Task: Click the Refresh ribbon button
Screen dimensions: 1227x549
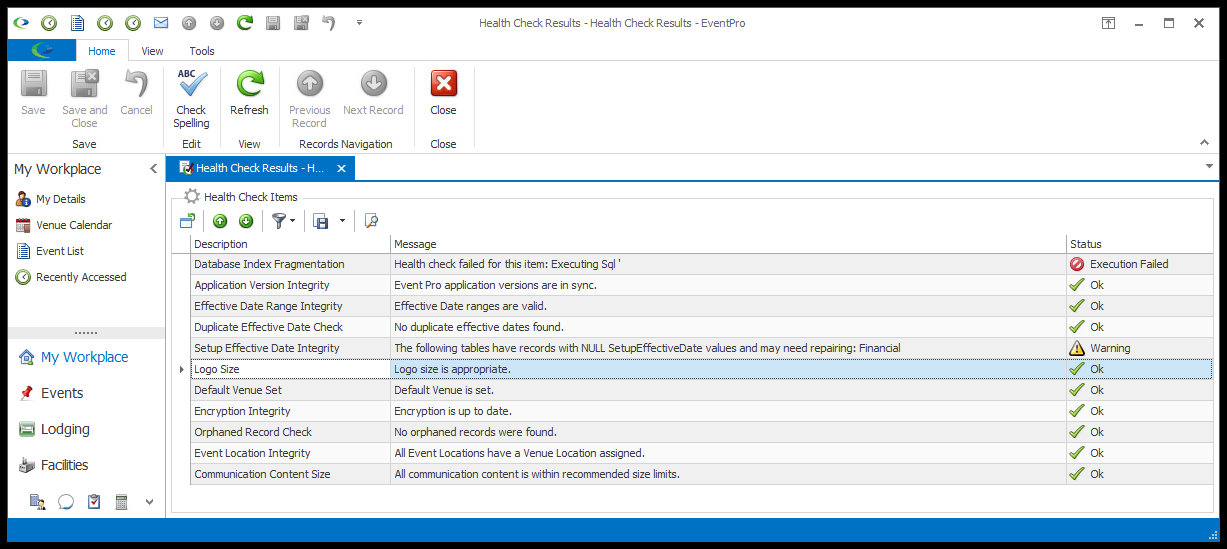Action: click(249, 93)
